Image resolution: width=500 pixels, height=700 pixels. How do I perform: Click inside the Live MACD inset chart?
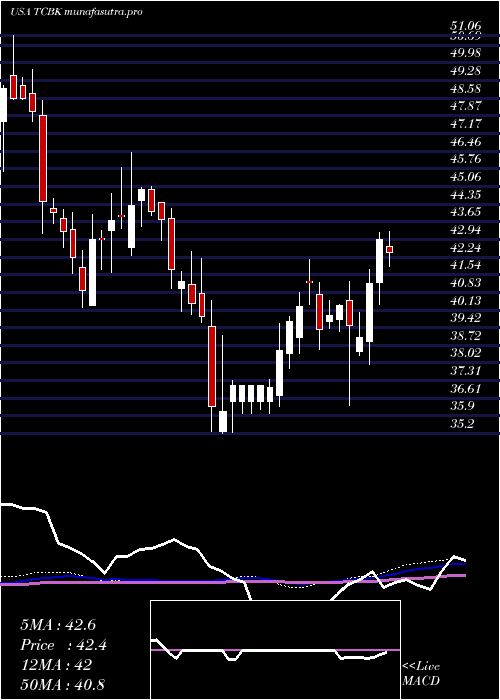coord(275,650)
